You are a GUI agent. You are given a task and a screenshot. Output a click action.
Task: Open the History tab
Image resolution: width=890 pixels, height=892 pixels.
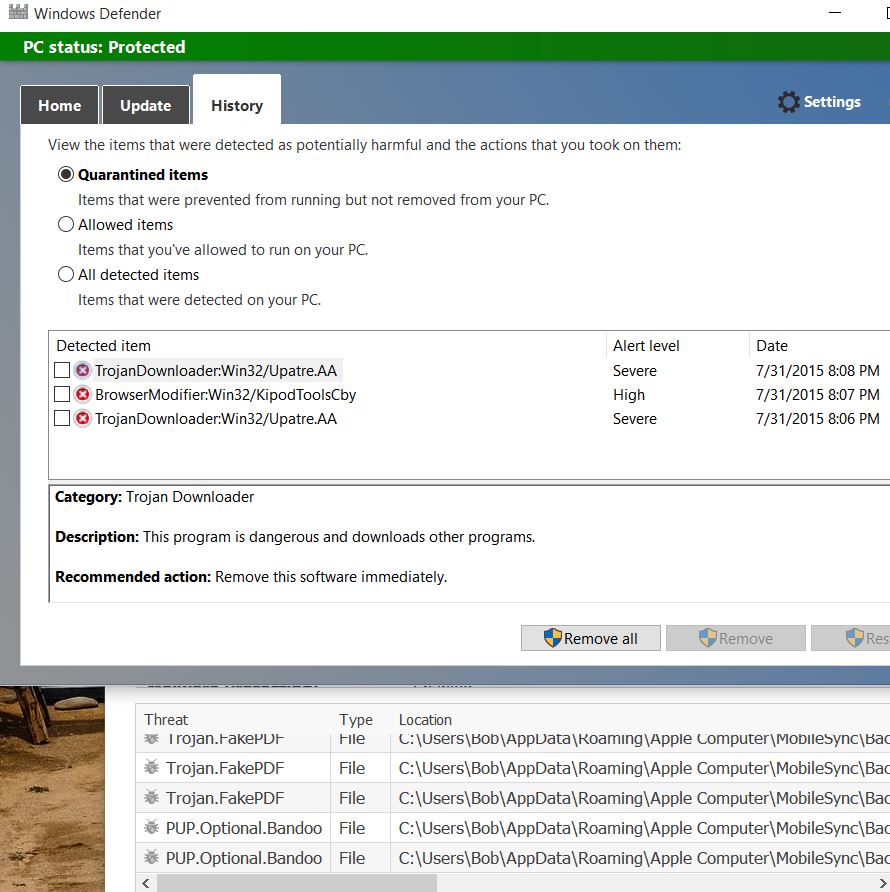(x=237, y=100)
